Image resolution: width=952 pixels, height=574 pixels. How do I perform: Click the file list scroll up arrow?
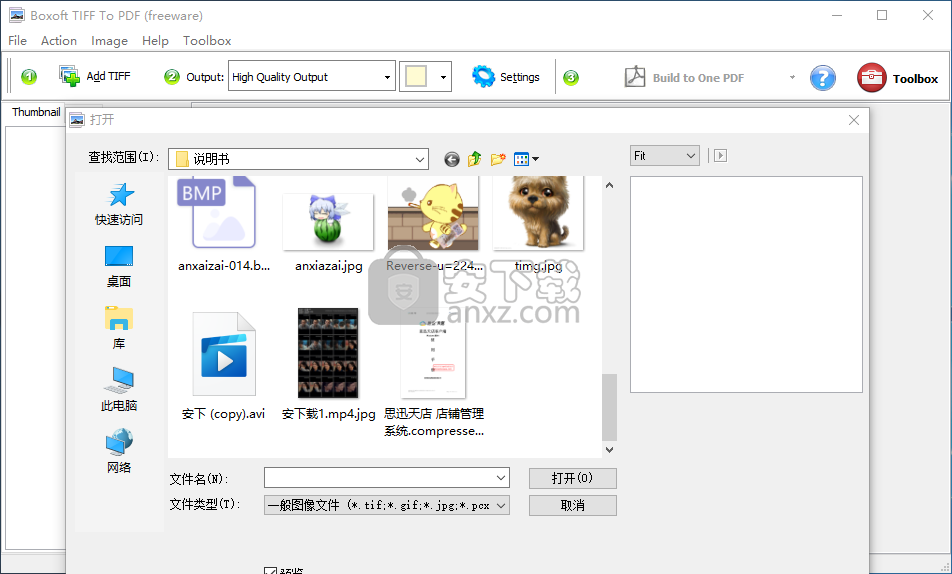pos(610,185)
